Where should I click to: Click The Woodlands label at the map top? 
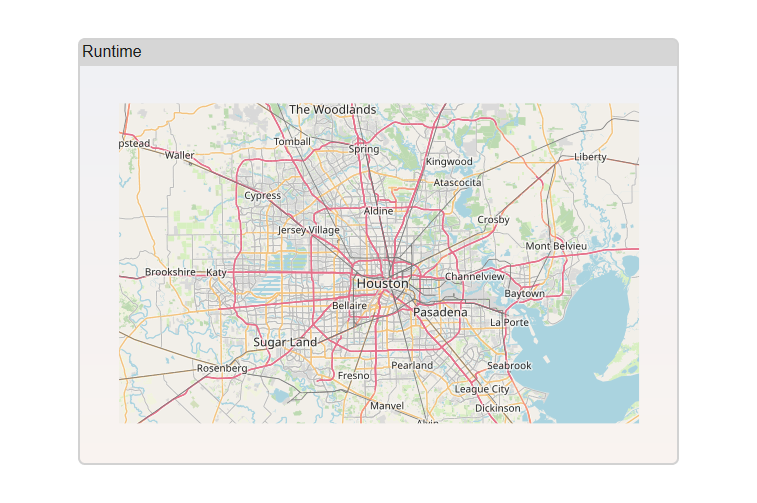pyautogui.click(x=332, y=110)
